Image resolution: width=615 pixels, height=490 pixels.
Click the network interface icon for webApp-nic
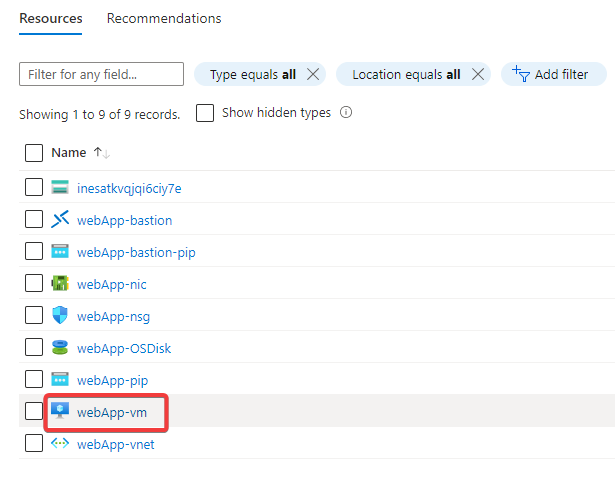coord(61,284)
